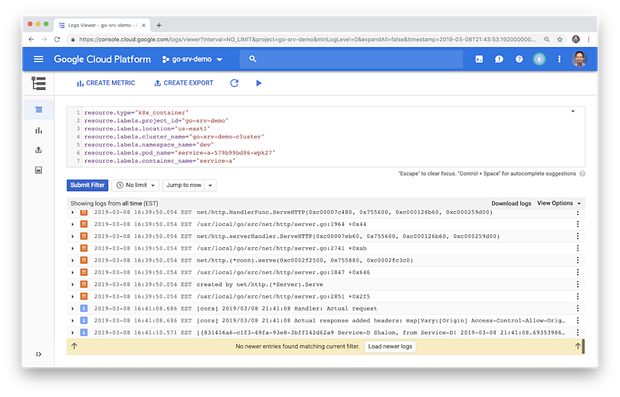This screenshot has width=620, height=397.
Task: Click help icon beside autocomplete hint
Action: [x=582, y=174]
